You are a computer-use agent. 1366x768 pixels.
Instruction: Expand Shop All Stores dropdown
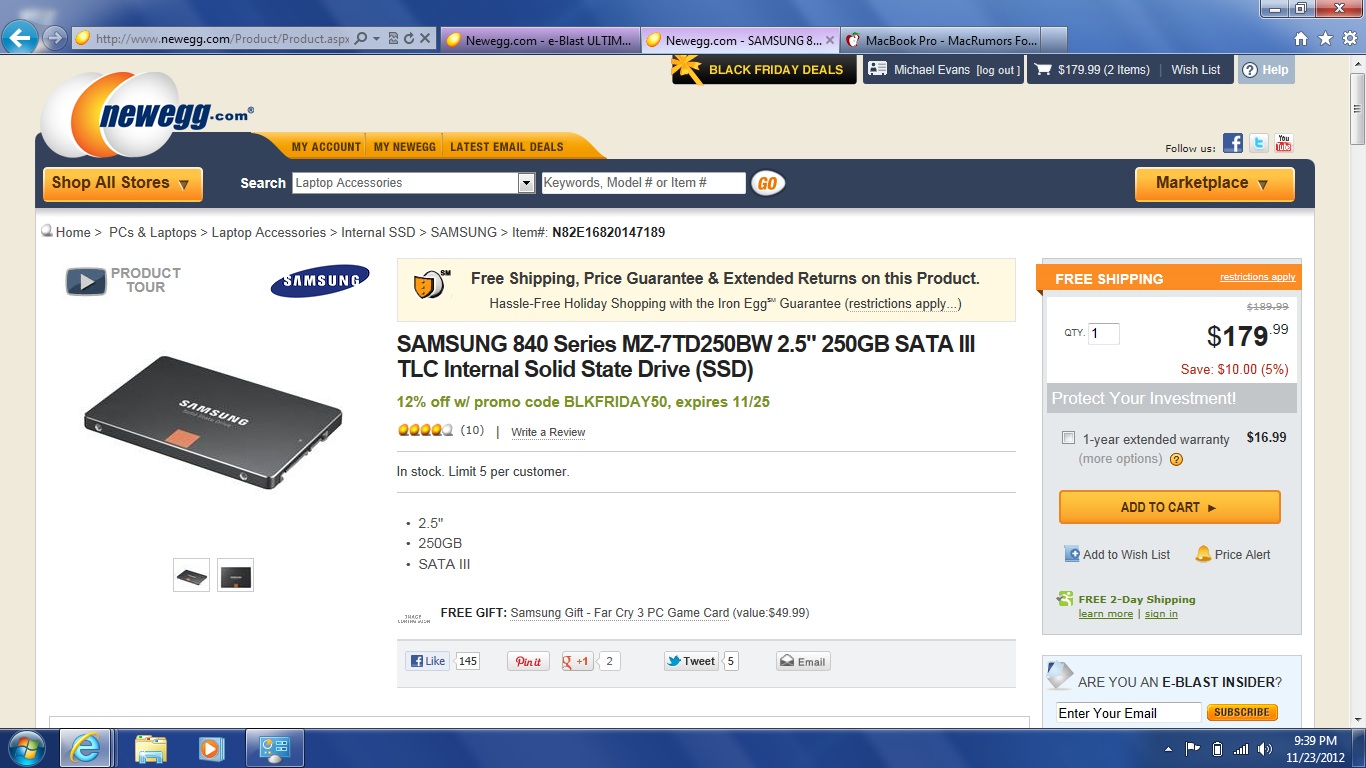[122, 184]
